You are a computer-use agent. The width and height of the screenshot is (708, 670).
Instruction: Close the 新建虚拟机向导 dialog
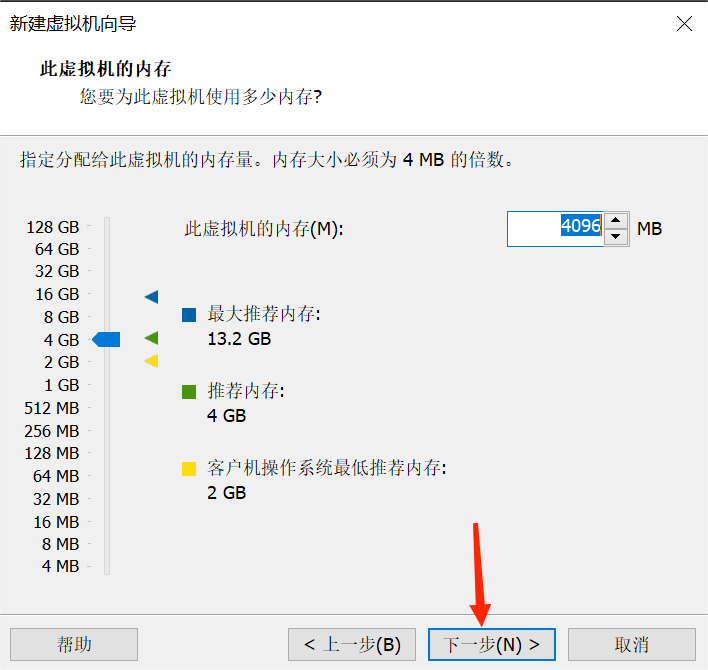tap(684, 23)
